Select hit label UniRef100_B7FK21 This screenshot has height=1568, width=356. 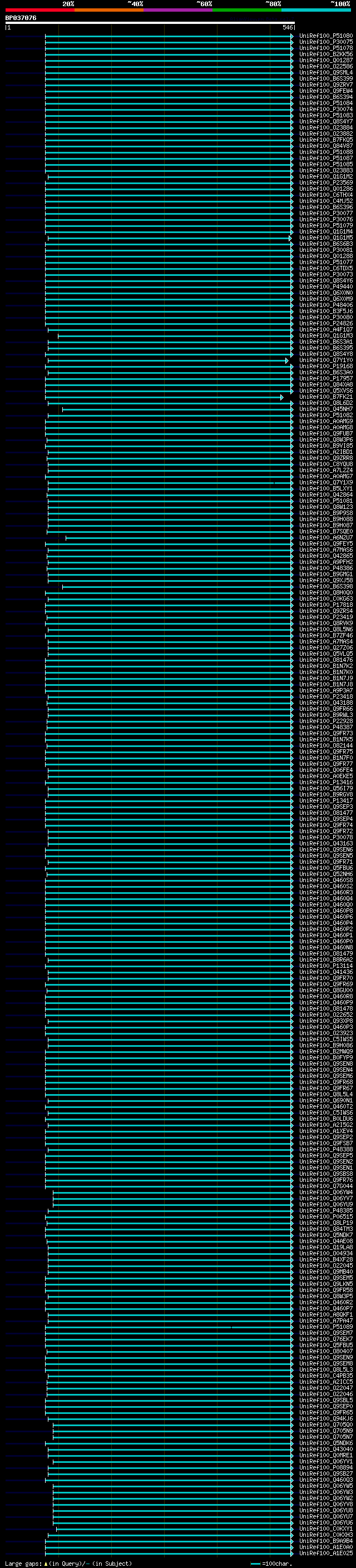click(x=325, y=397)
